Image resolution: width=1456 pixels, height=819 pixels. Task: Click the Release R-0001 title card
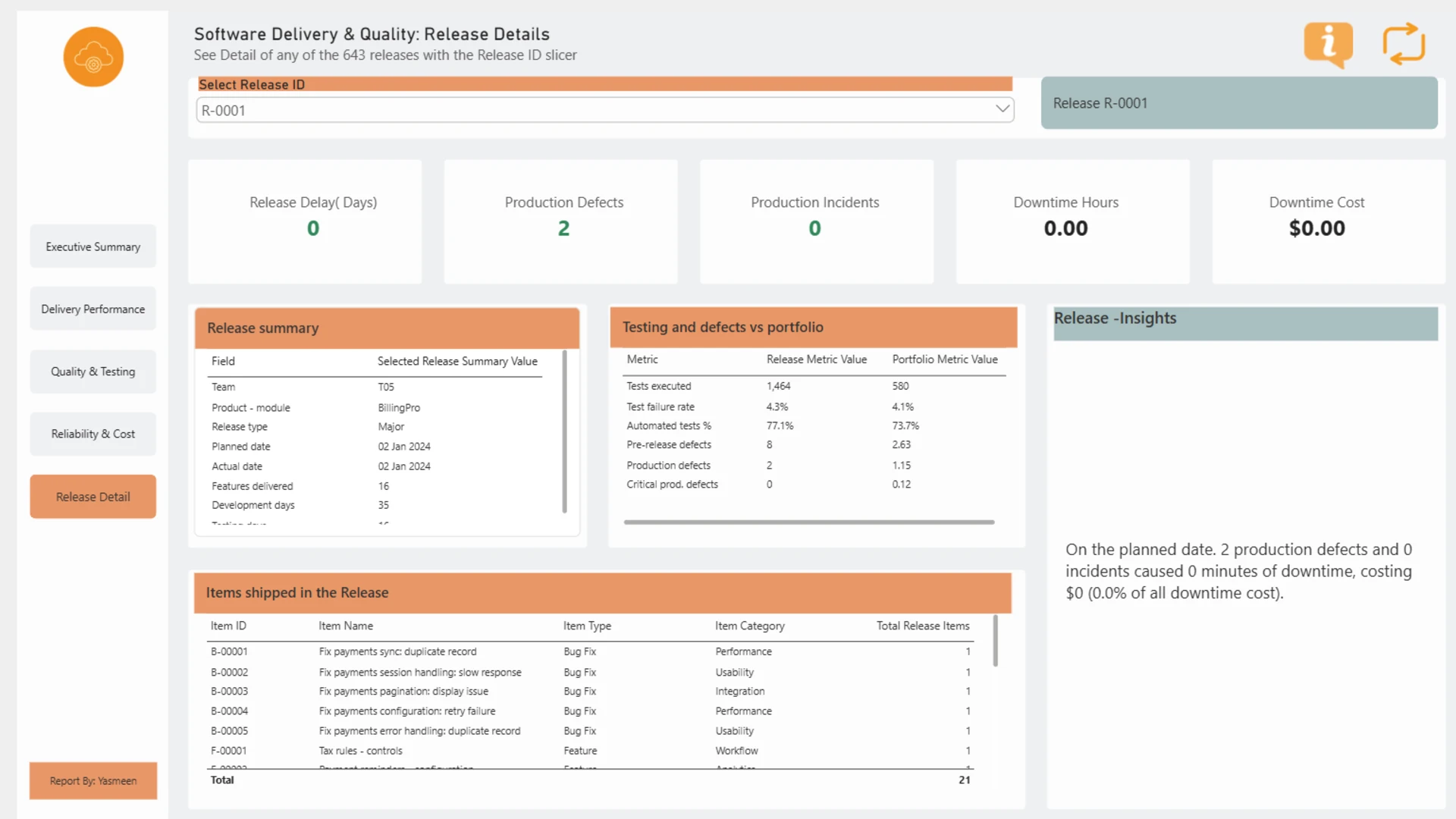tap(1239, 102)
